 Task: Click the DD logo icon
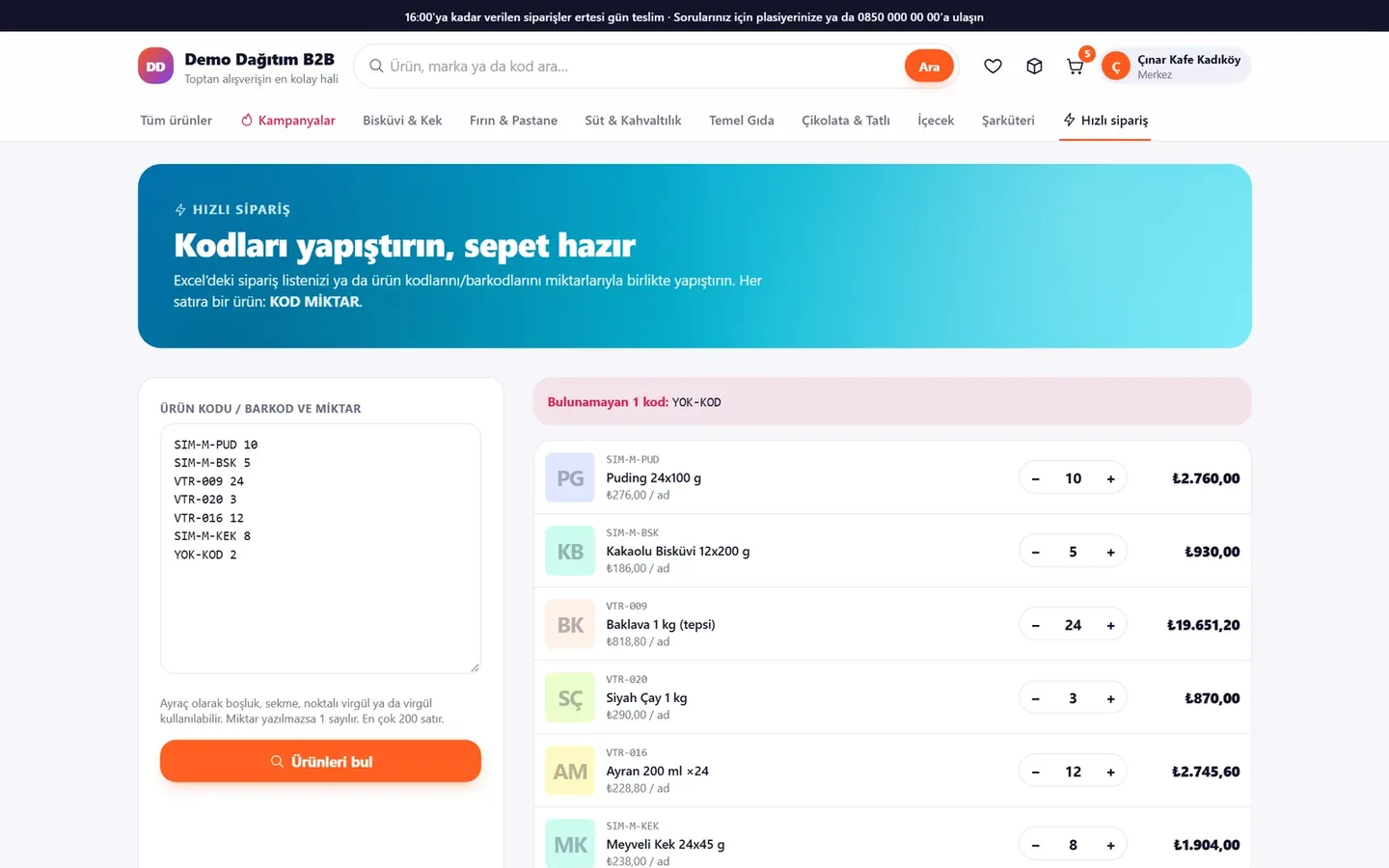click(x=156, y=67)
